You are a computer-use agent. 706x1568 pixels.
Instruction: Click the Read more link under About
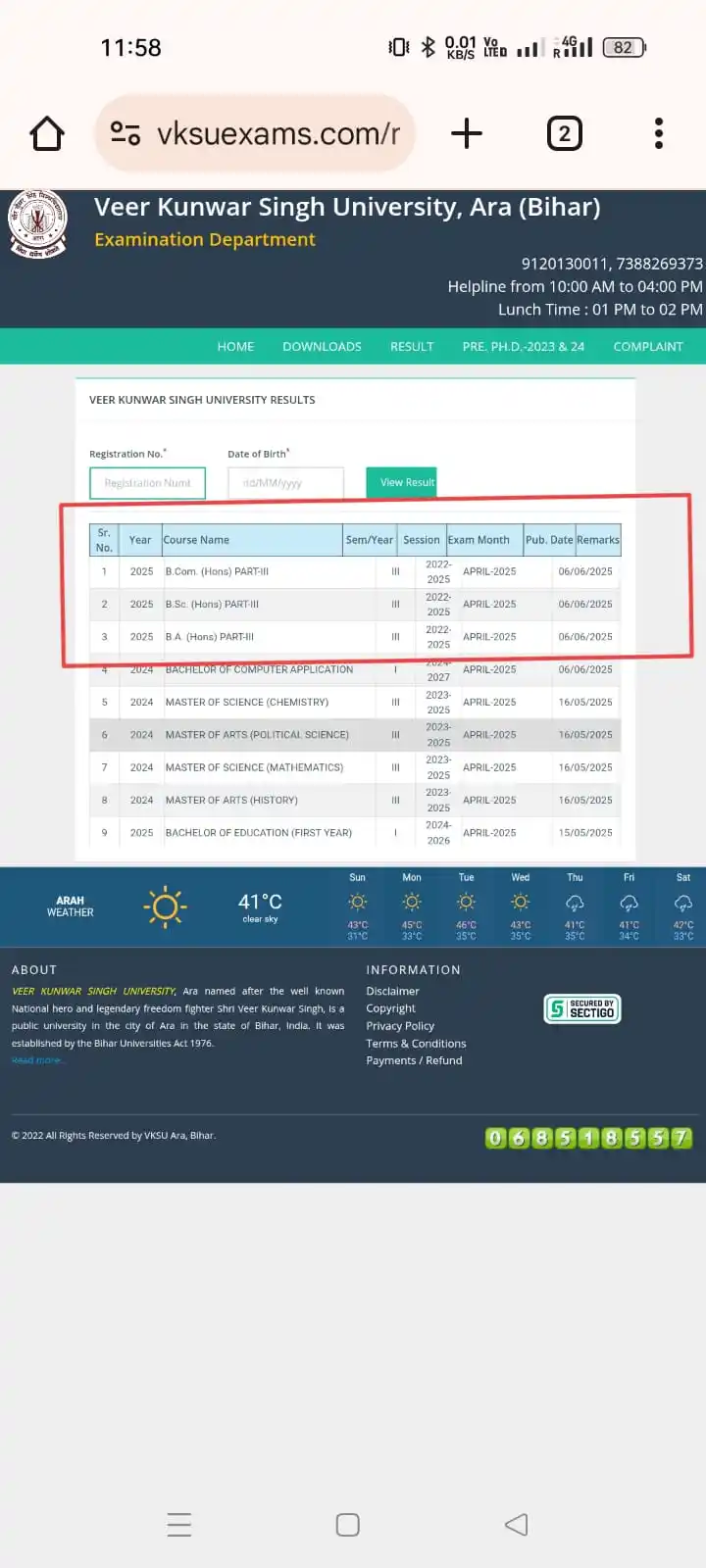[x=36, y=1060]
